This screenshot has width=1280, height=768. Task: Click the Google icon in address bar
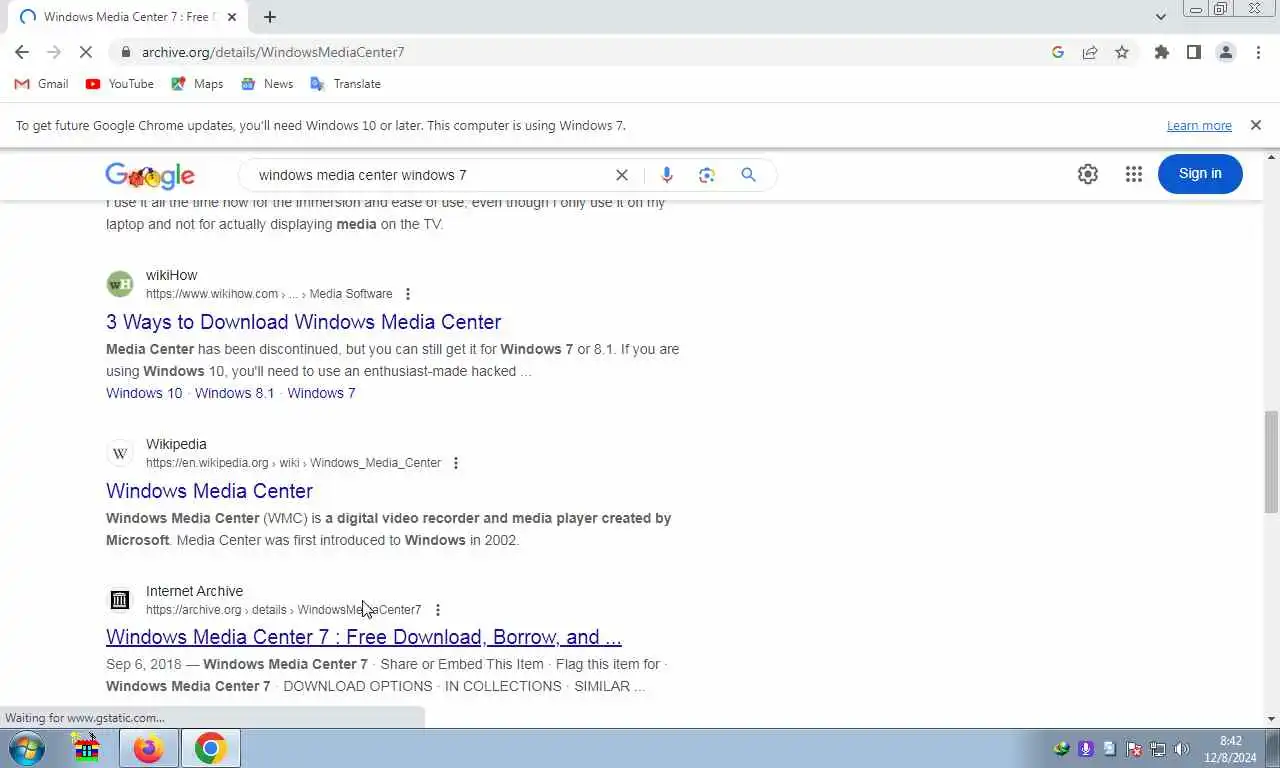click(x=1058, y=52)
